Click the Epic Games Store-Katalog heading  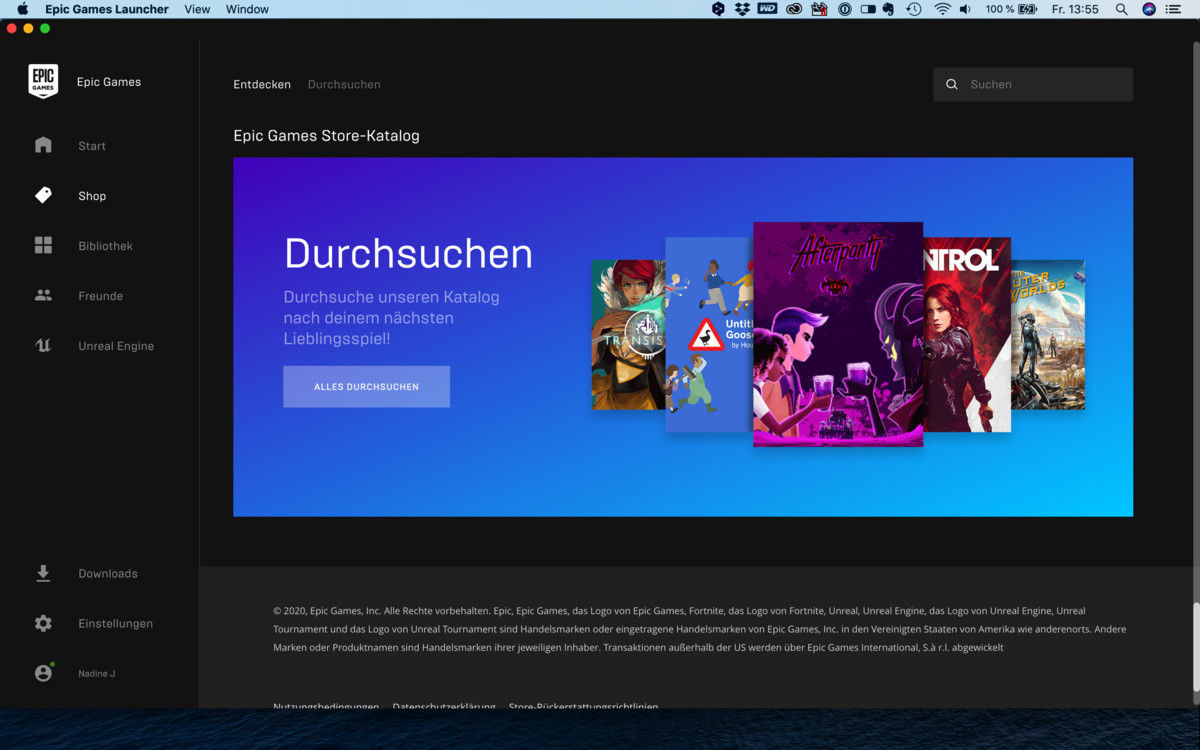[x=326, y=135]
